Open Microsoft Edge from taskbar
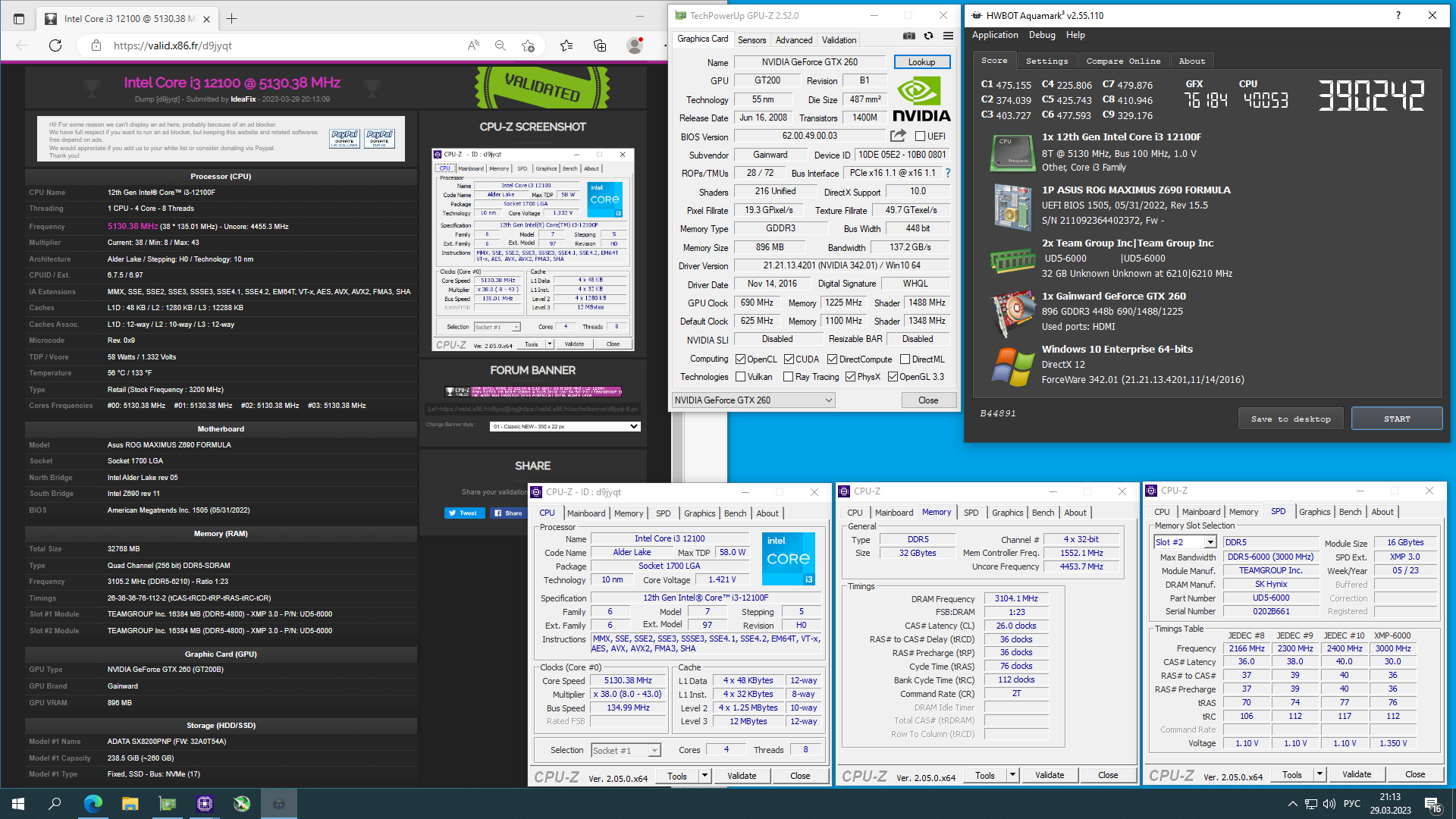Image resolution: width=1456 pixels, height=819 pixels. [x=93, y=804]
